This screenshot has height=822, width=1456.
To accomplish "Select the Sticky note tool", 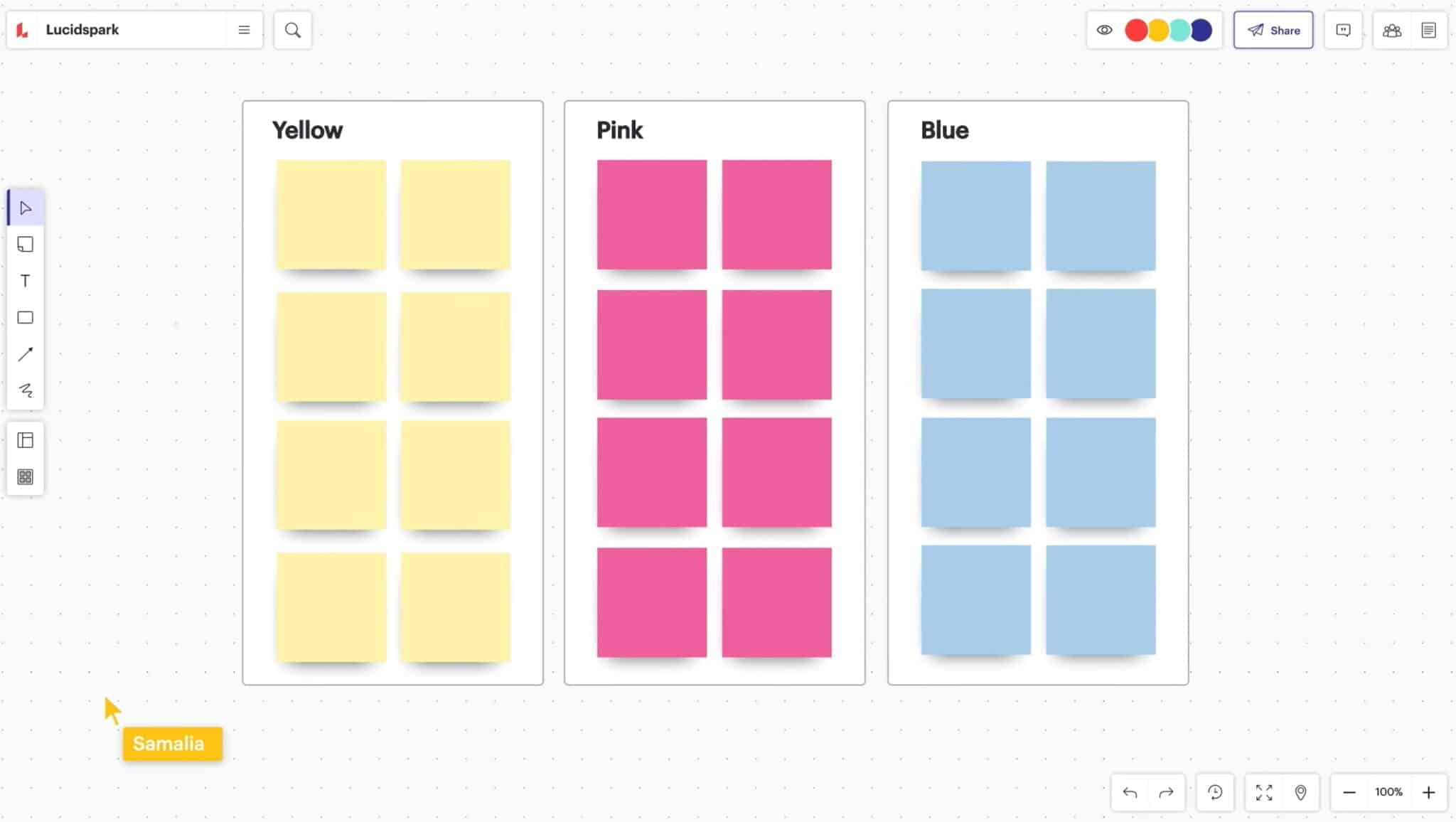I will 26,244.
